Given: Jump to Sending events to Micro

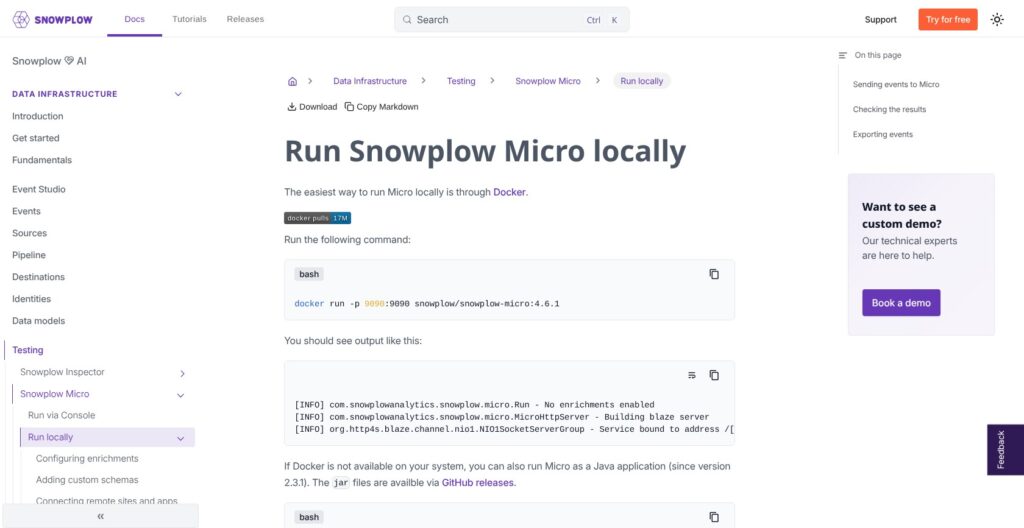Looking at the screenshot, I should [x=896, y=84].
